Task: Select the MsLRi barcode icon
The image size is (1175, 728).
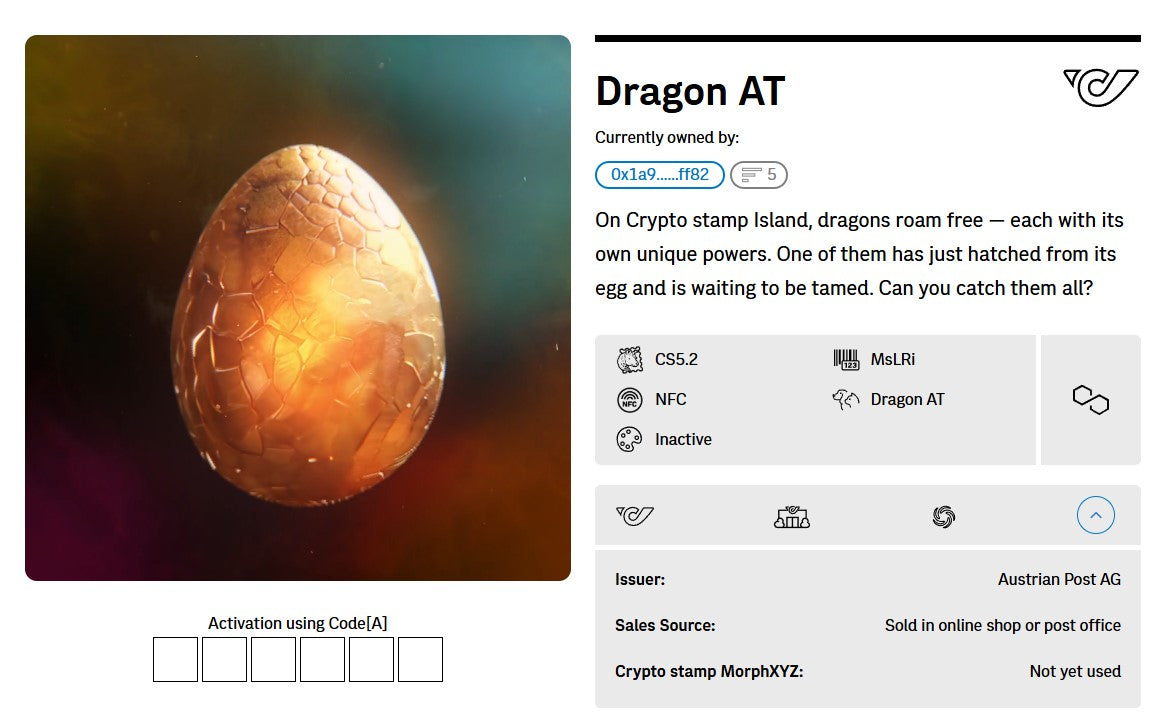Action: (x=846, y=358)
